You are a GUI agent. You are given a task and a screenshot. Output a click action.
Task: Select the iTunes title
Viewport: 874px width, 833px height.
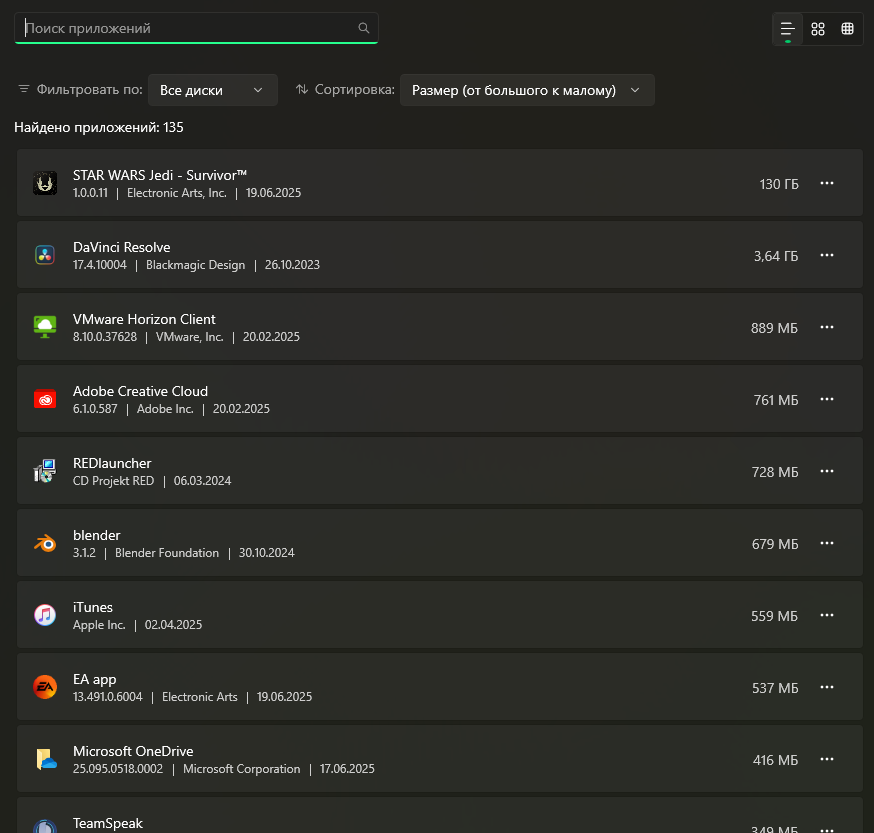[x=93, y=607]
